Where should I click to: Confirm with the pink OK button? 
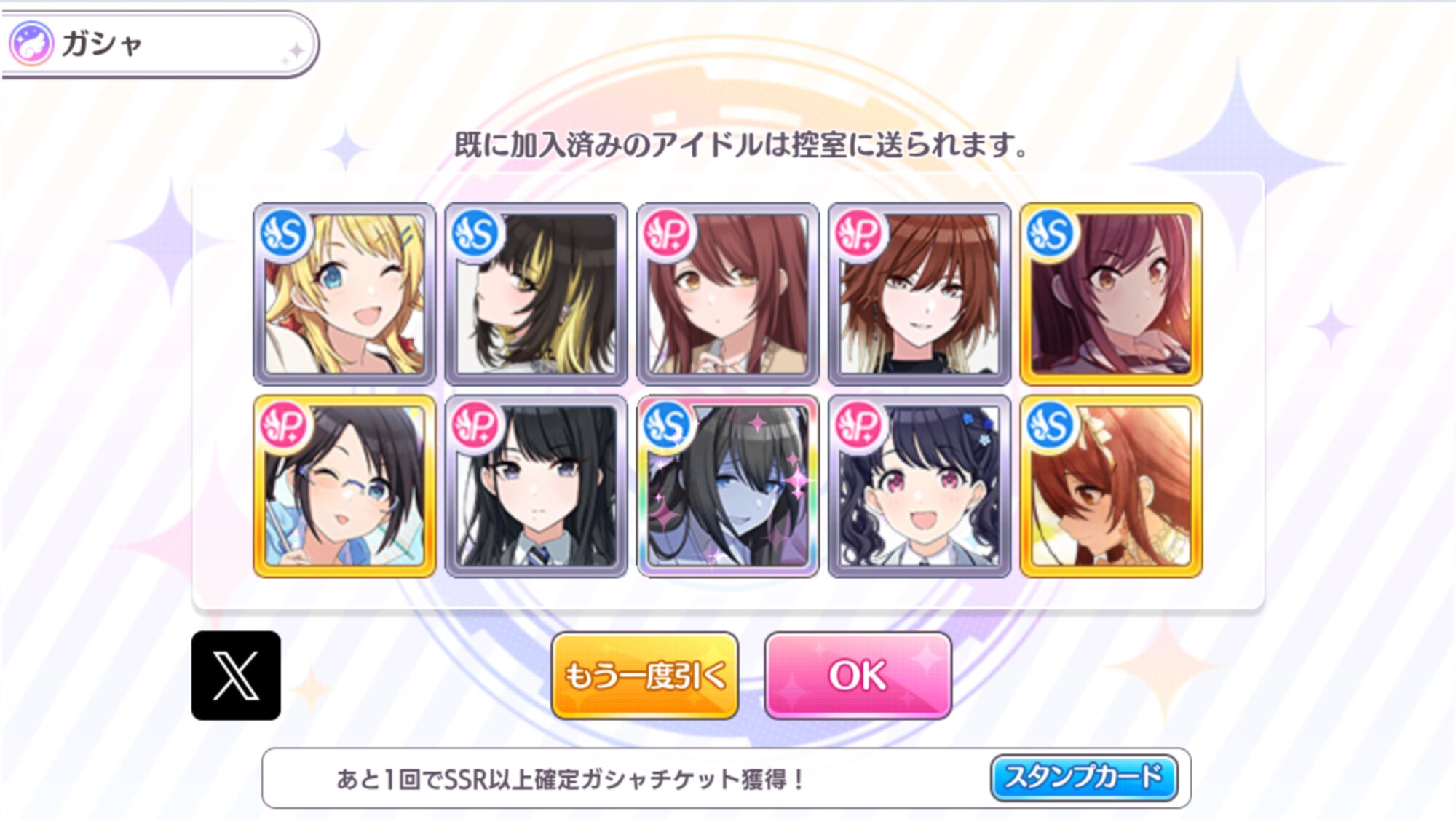click(858, 676)
